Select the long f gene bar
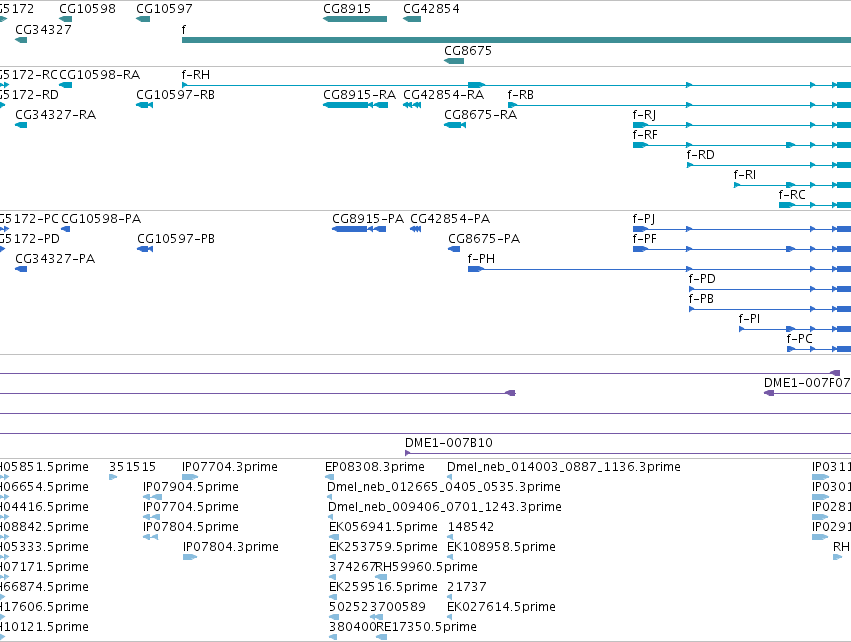851x642 pixels. point(516,40)
